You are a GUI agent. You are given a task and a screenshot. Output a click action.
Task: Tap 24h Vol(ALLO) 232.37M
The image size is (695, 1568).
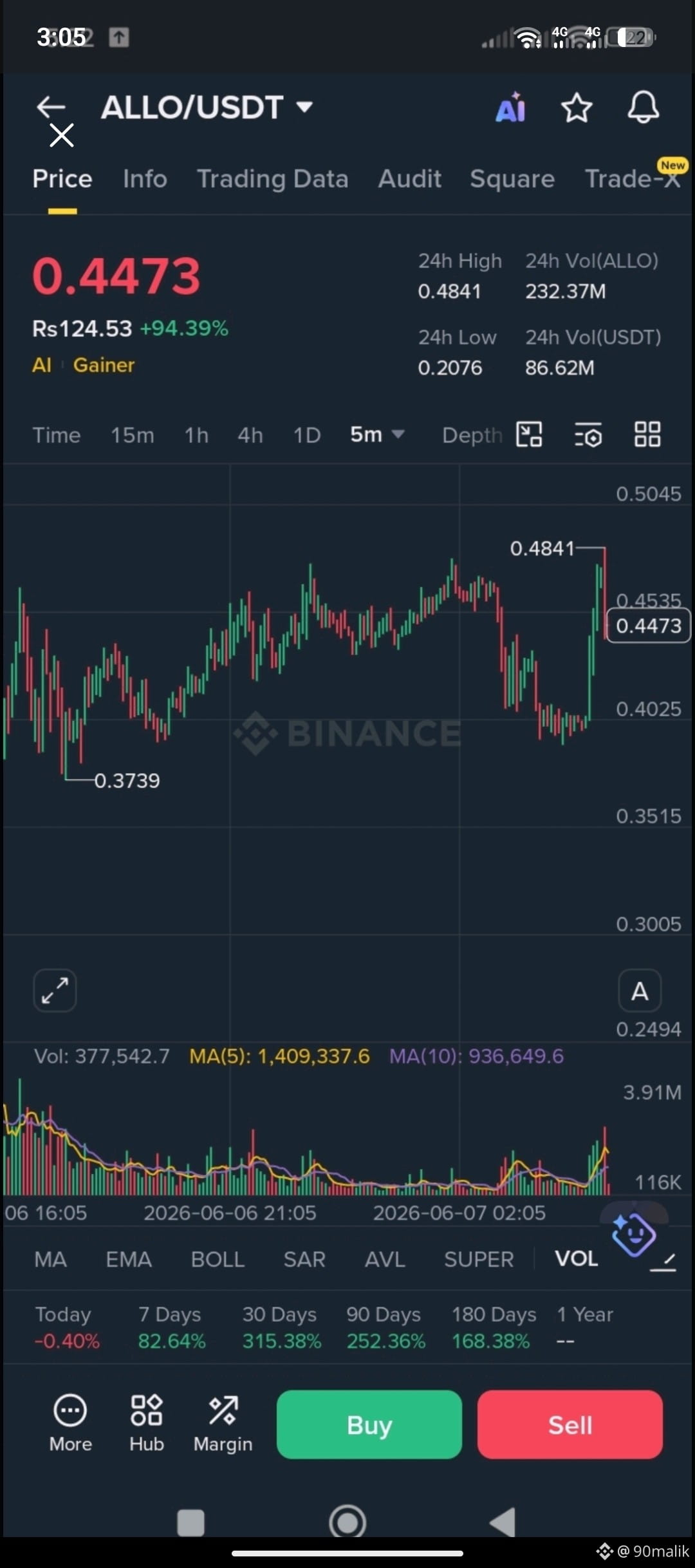click(565, 292)
